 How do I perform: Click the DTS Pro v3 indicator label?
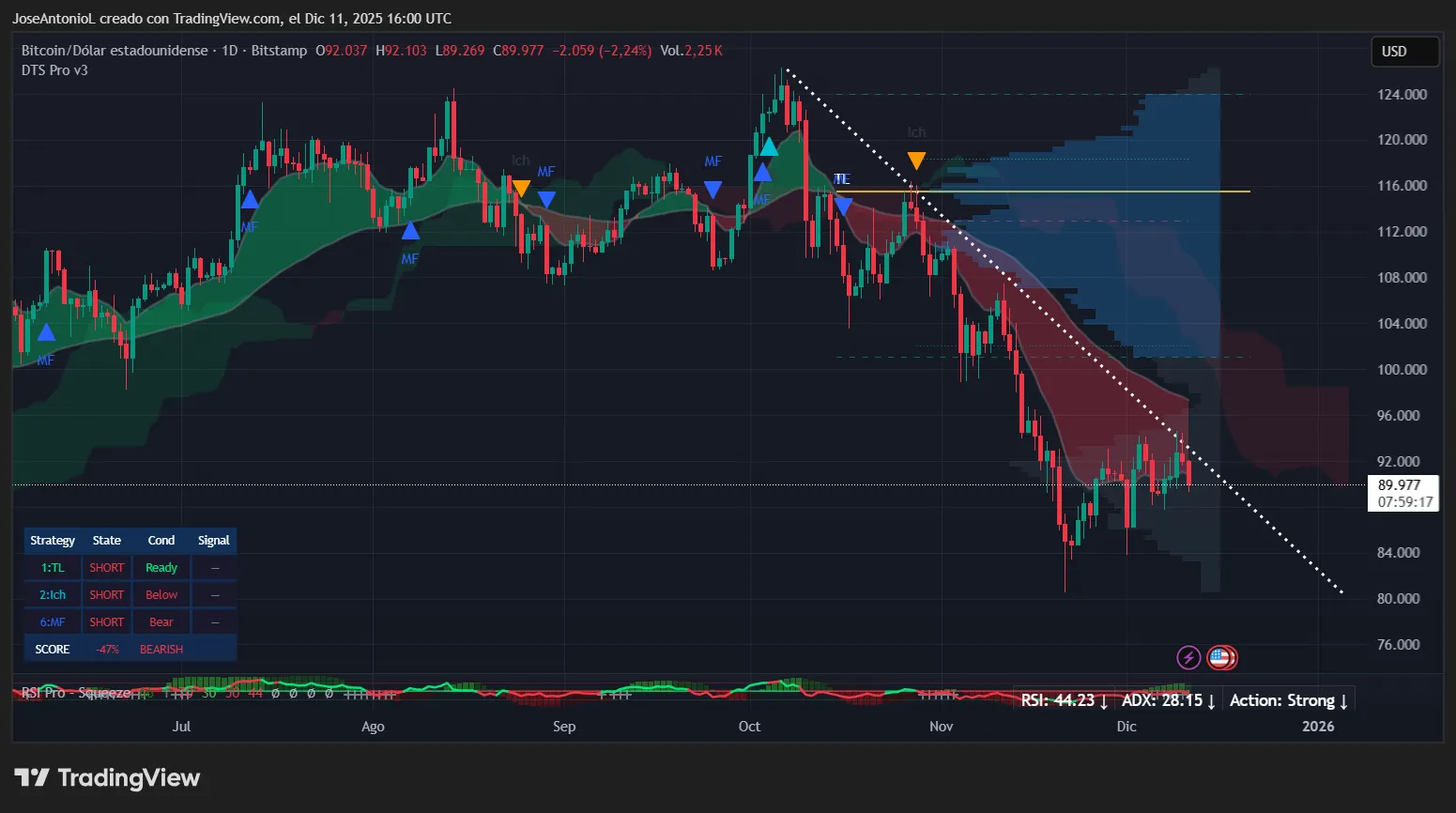54,69
